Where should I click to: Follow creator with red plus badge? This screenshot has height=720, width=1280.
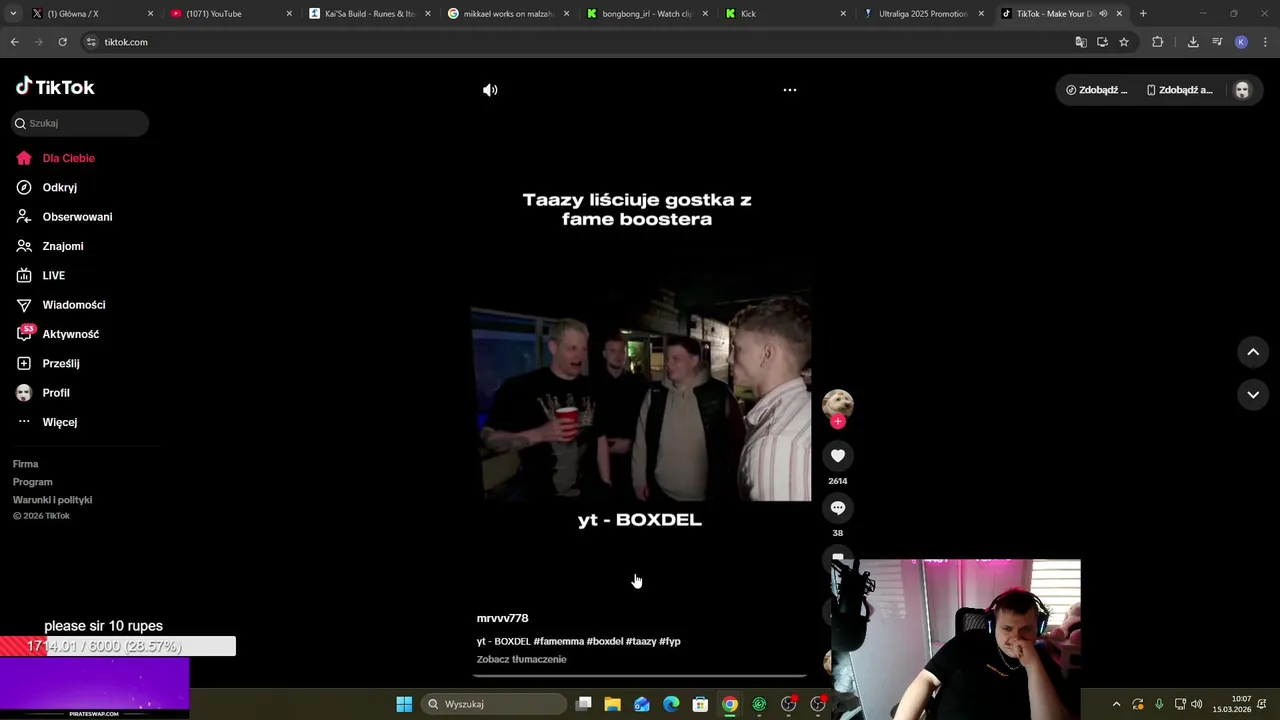[x=838, y=421]
